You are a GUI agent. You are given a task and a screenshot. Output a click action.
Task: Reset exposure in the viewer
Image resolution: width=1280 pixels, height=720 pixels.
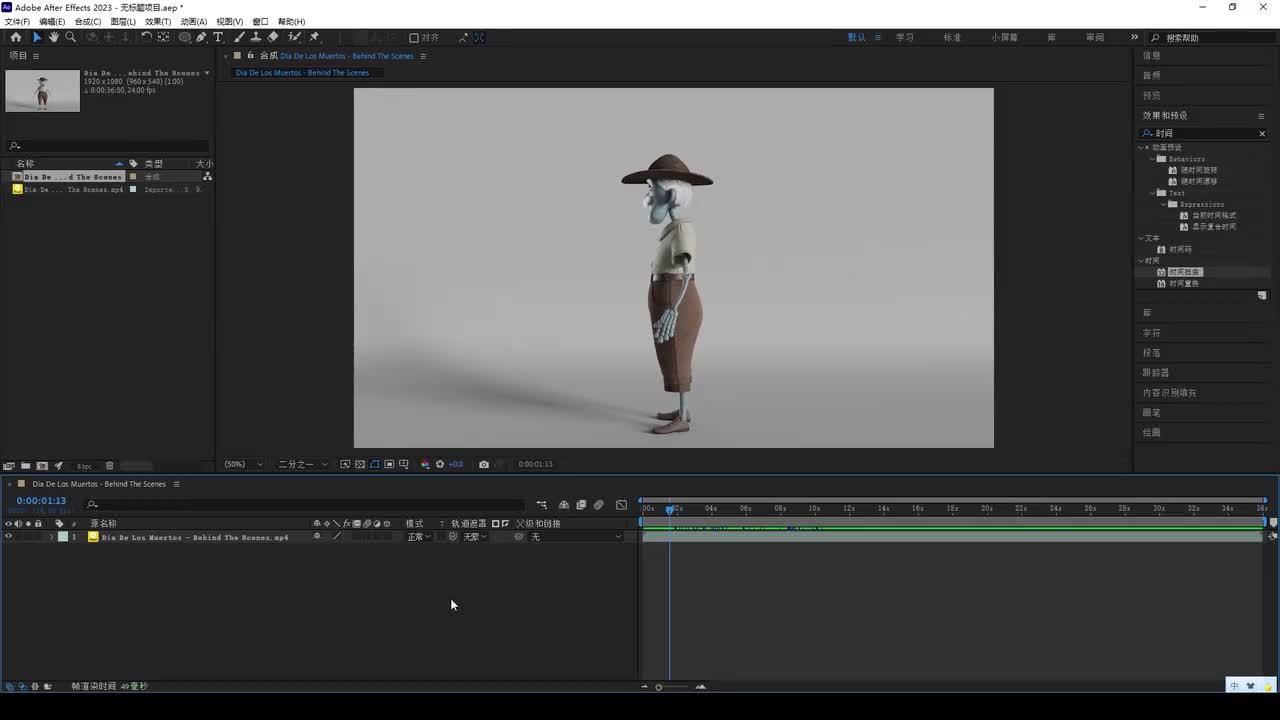pos(440,464)
